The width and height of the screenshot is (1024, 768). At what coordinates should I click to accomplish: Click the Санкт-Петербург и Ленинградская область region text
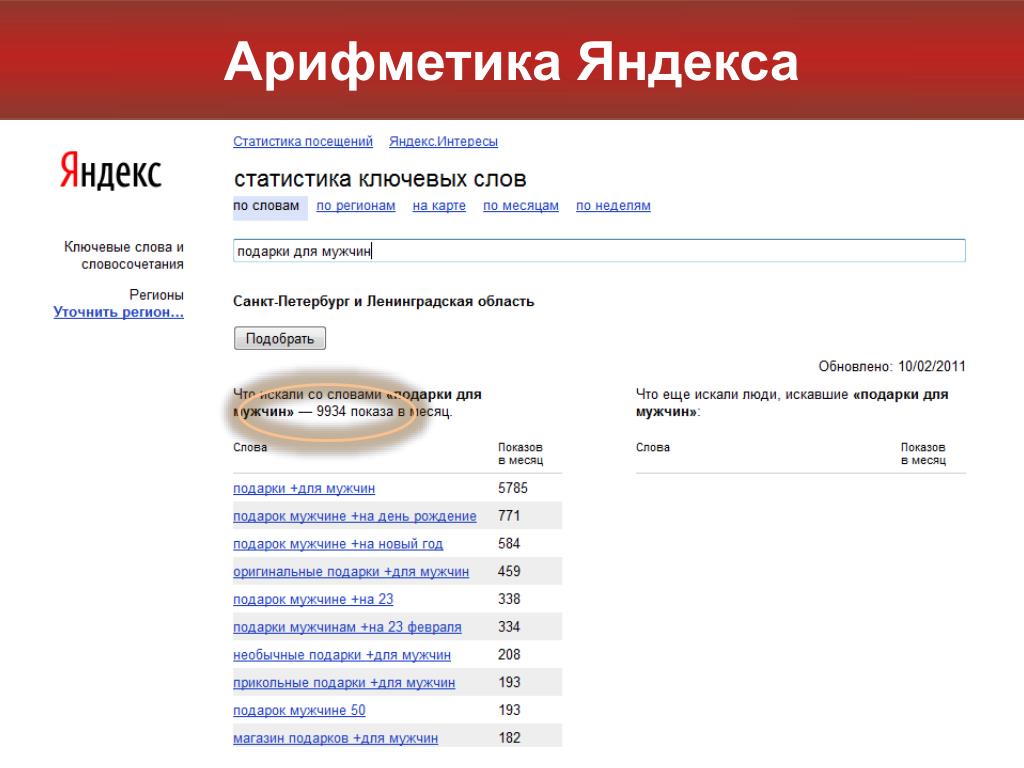[x=383, y=301]
